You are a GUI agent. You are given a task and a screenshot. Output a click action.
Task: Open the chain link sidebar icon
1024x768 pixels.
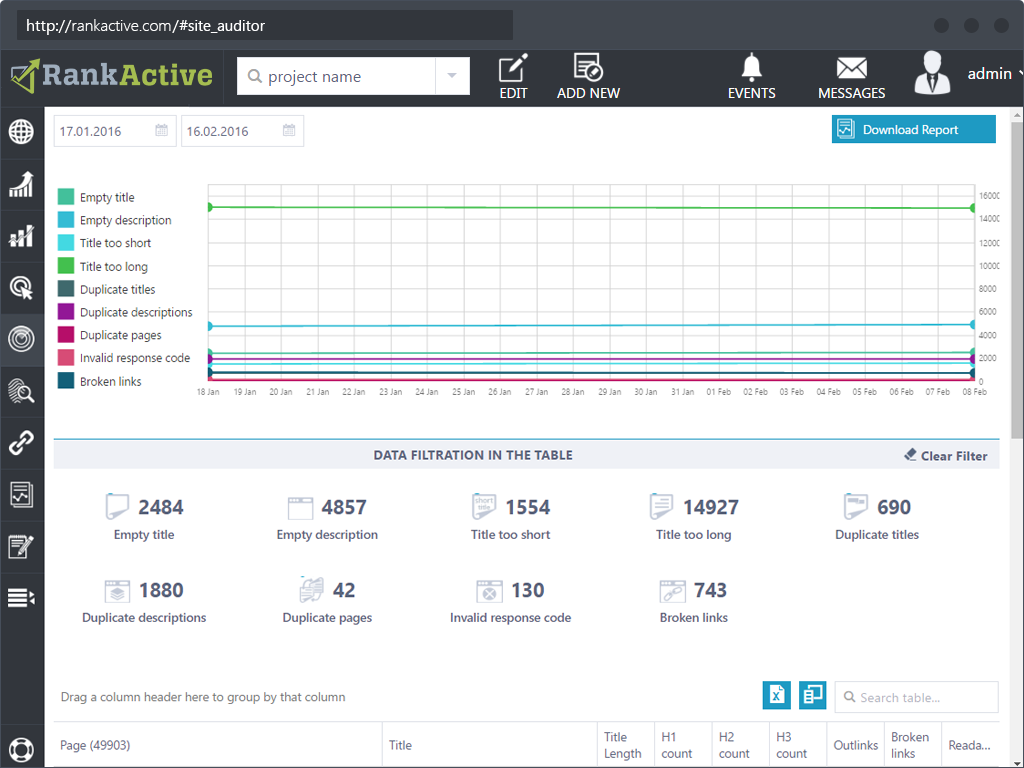click(x=22, y=443)
